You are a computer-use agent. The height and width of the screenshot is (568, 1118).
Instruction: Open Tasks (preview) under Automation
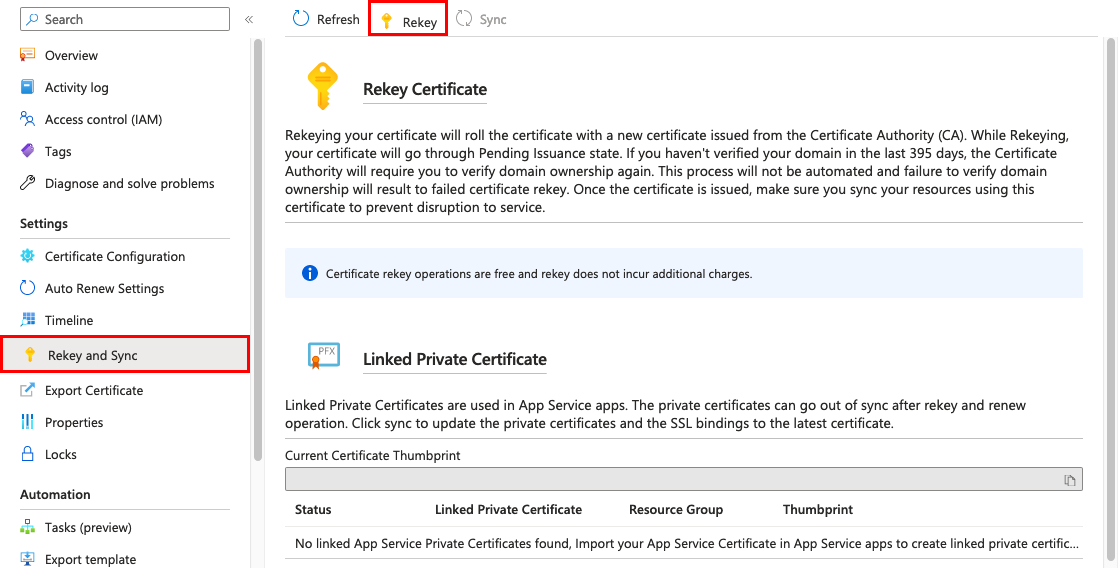coord(88,527)
